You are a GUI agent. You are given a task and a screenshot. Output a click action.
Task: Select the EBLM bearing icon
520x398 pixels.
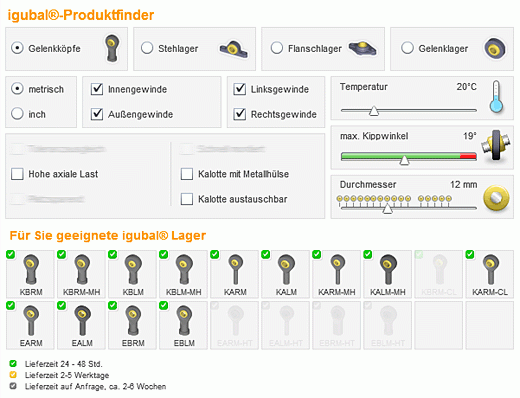pyautogui.click(x=183, y=325)
